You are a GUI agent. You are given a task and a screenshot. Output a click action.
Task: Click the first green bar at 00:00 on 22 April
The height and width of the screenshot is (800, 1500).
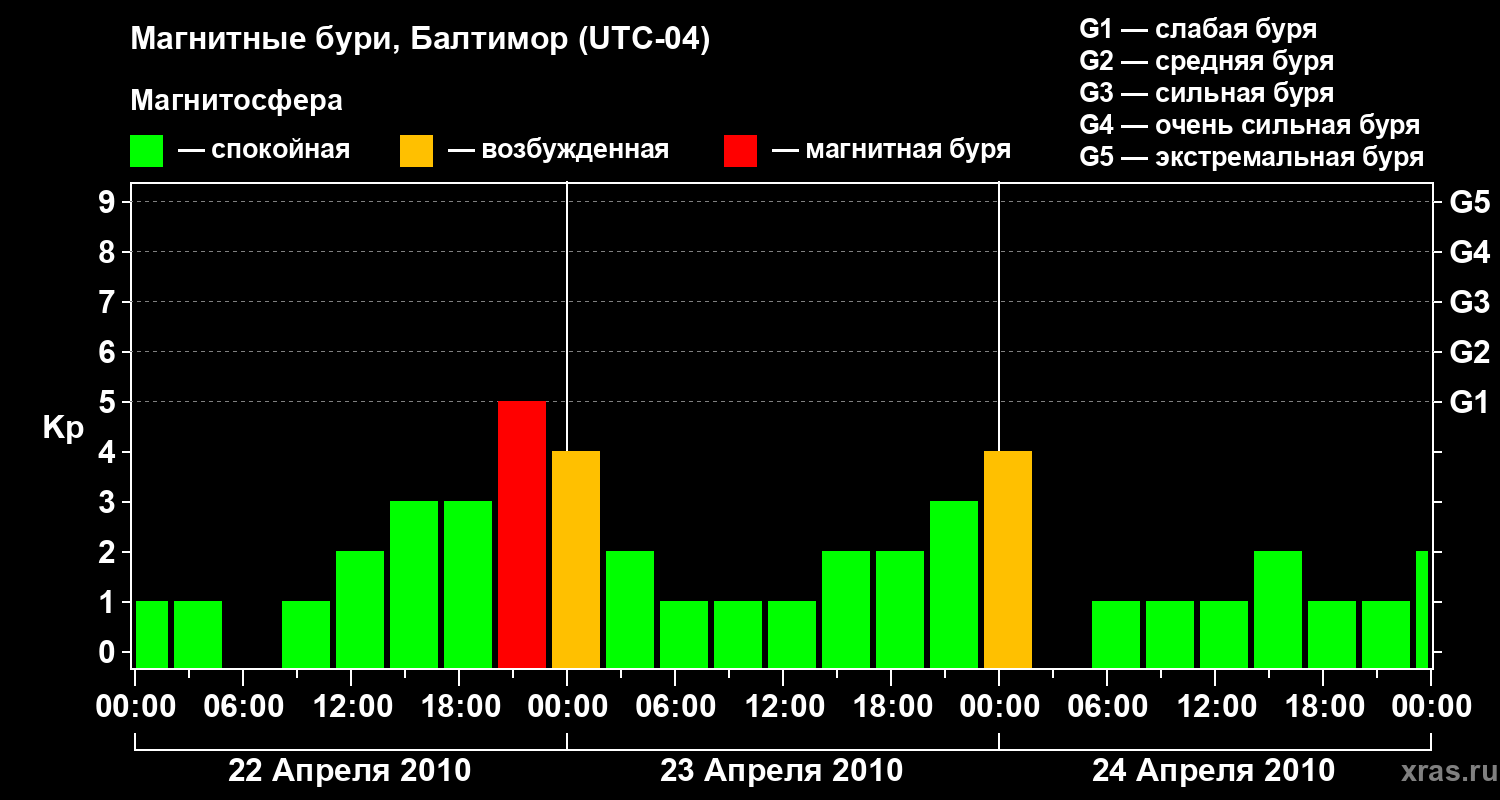[x=152, y=634]
